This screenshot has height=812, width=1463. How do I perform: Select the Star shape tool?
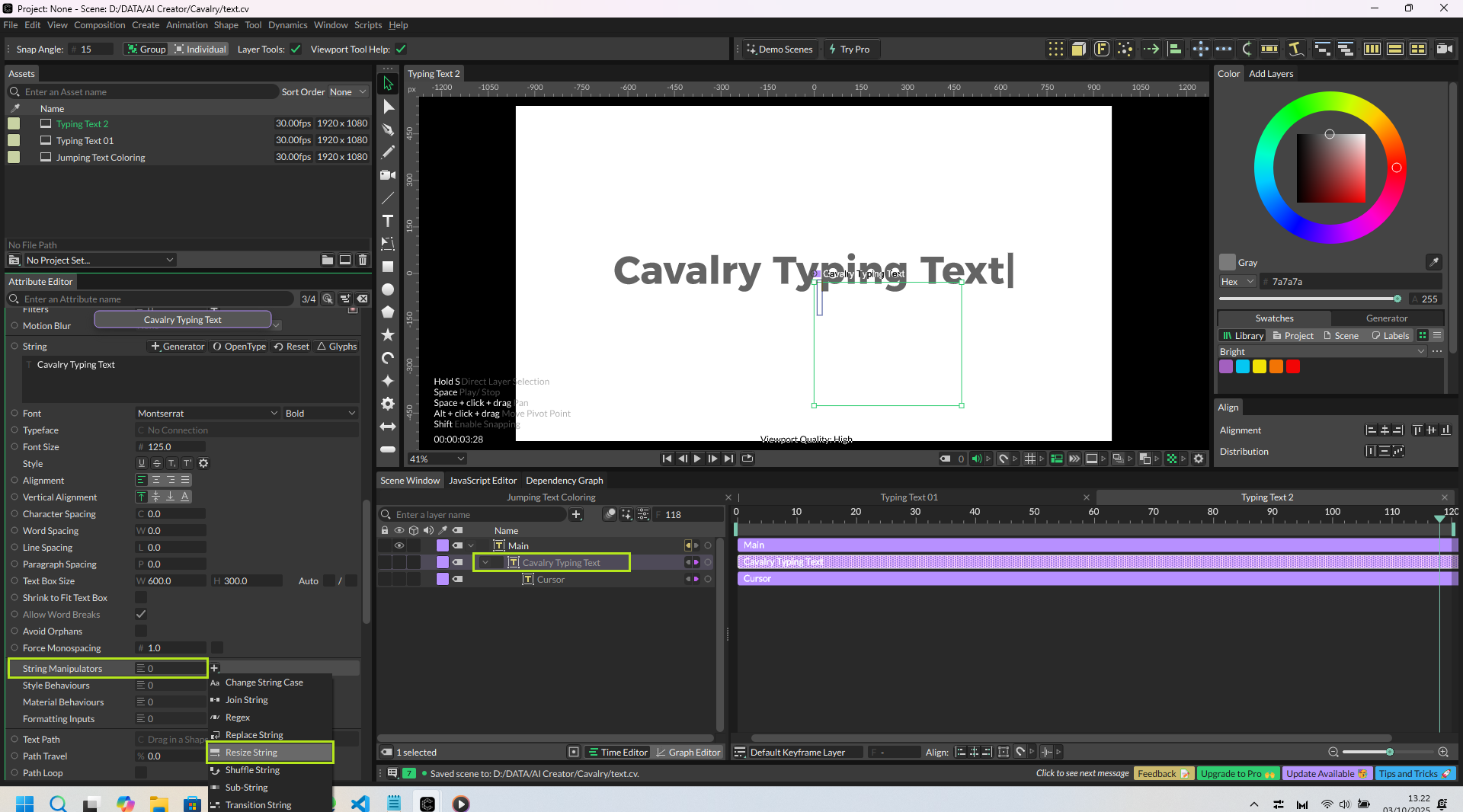[388, 335]
